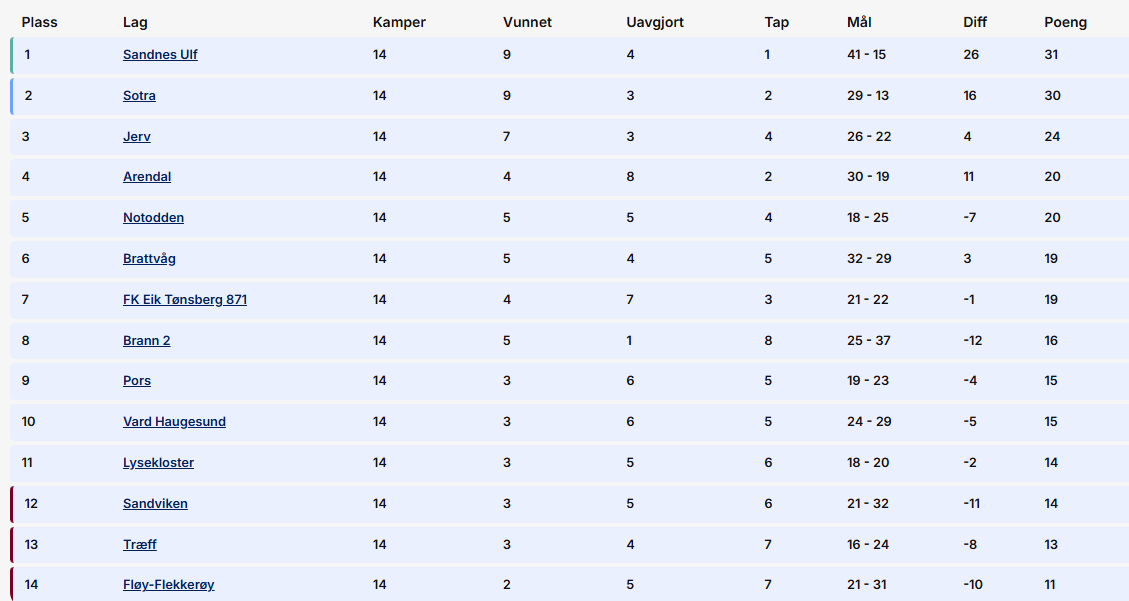Click the Kamper column header

click(x=399, y=22)
